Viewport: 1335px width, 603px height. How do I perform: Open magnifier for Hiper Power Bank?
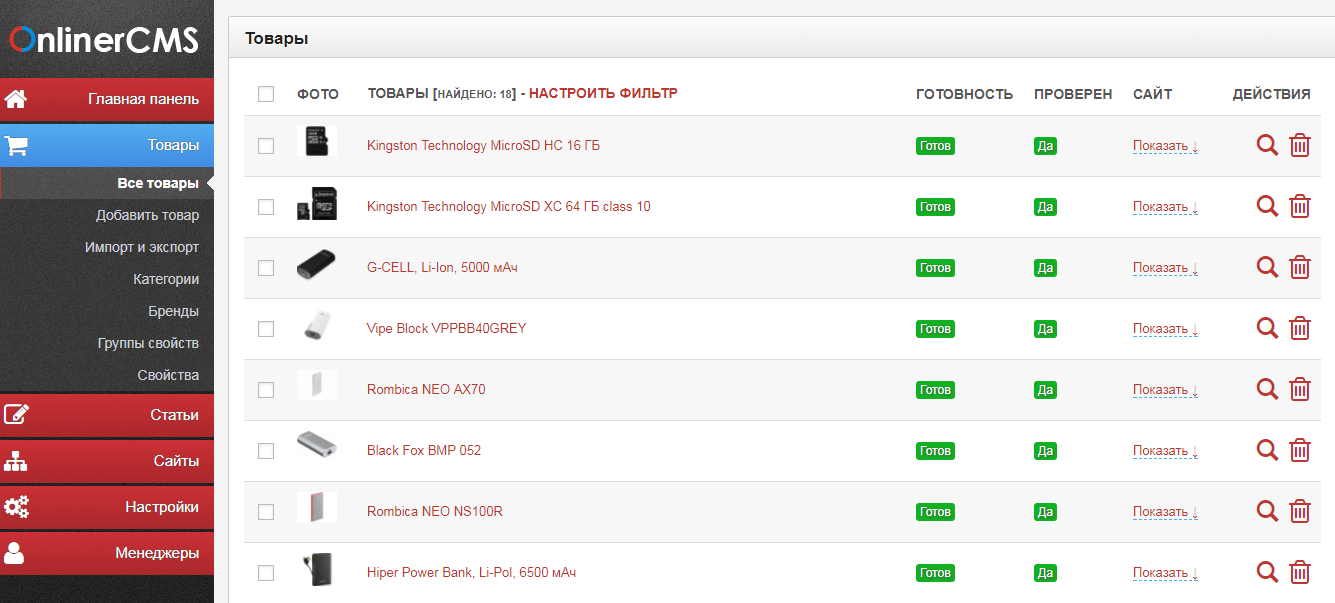pos(1267,572)
